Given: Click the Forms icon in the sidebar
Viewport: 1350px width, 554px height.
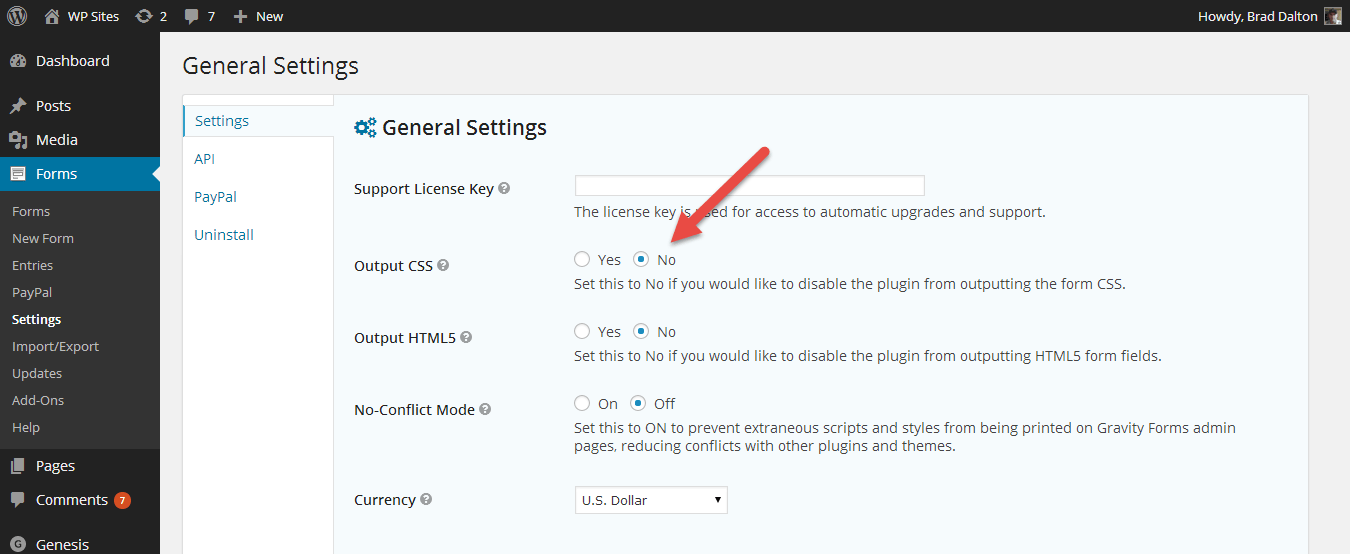Looking at the screenshot, I should tap(18, 174).
